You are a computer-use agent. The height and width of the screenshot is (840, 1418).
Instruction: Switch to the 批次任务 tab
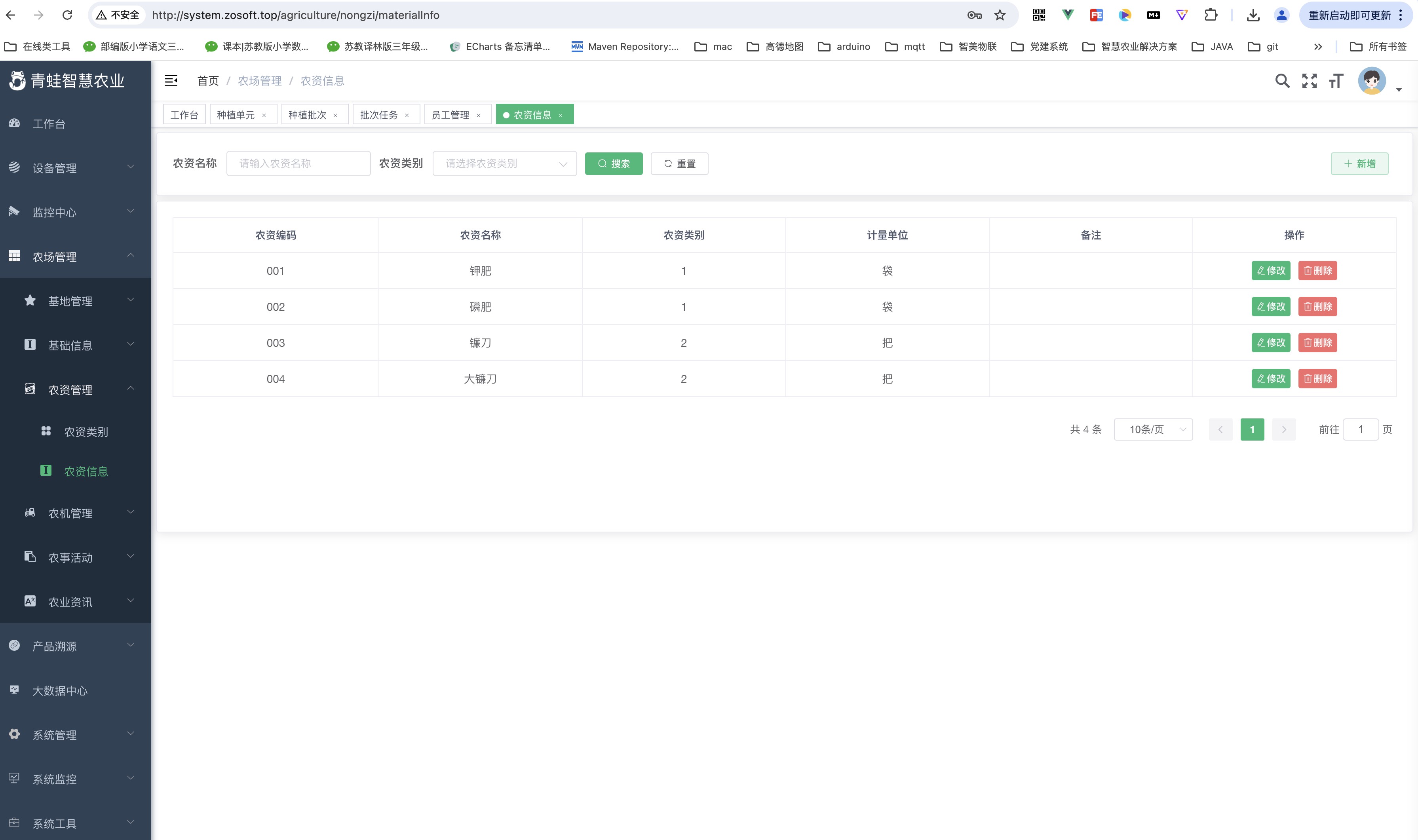point(379,115)
